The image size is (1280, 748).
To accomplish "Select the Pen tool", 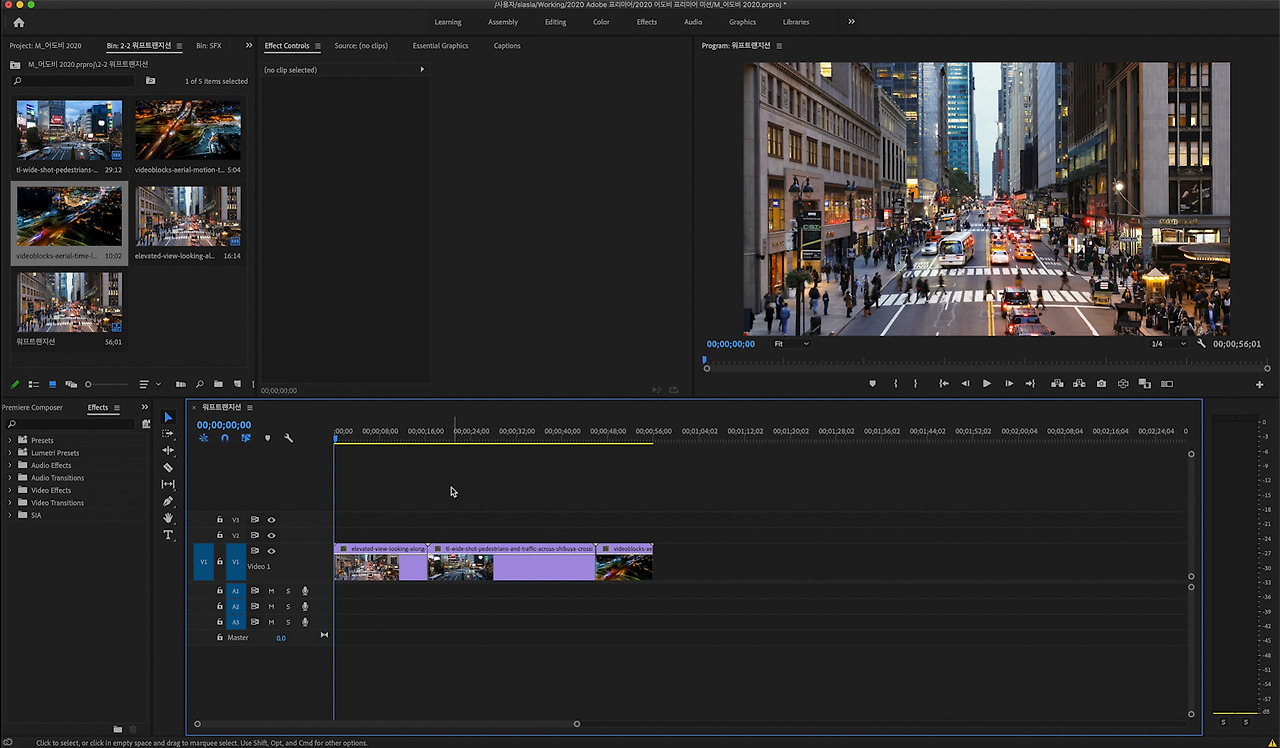I will click(168, 501).
